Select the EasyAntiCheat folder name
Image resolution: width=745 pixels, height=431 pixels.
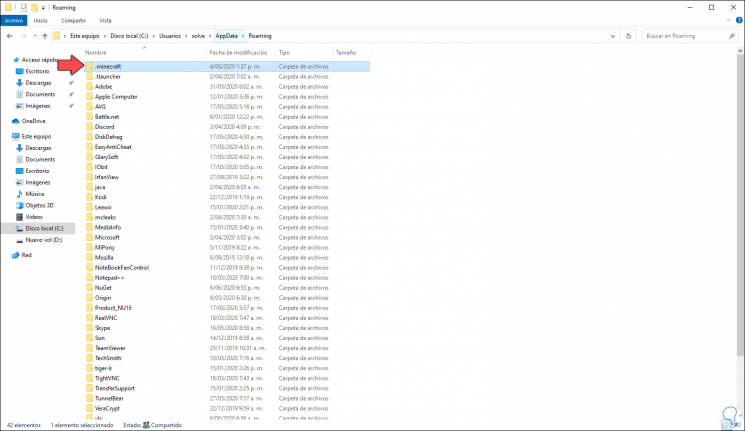pos(113,147)
